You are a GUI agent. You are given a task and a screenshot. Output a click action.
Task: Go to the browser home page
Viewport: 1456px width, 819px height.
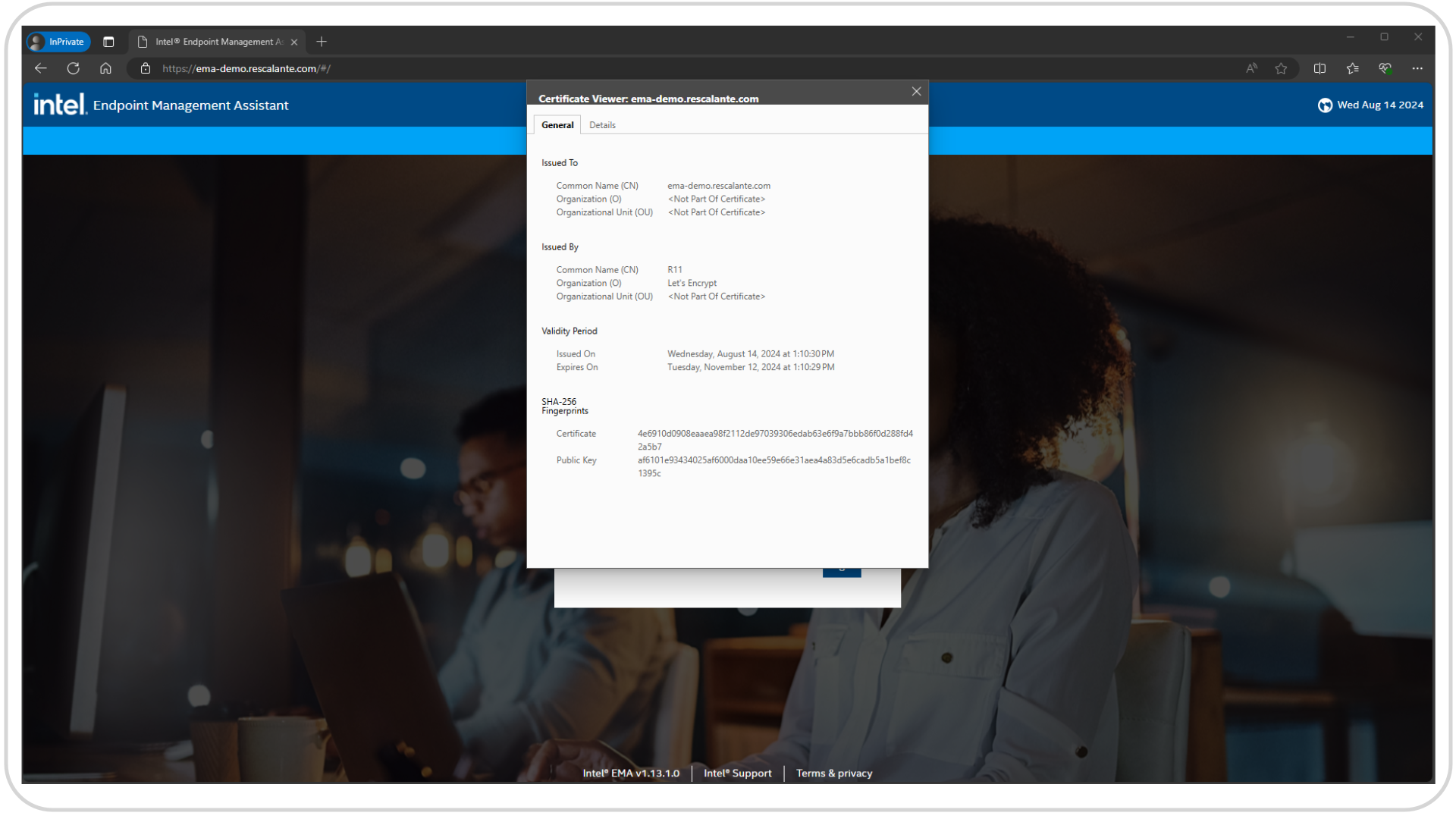pyautogui.click(x=105, y=68)
